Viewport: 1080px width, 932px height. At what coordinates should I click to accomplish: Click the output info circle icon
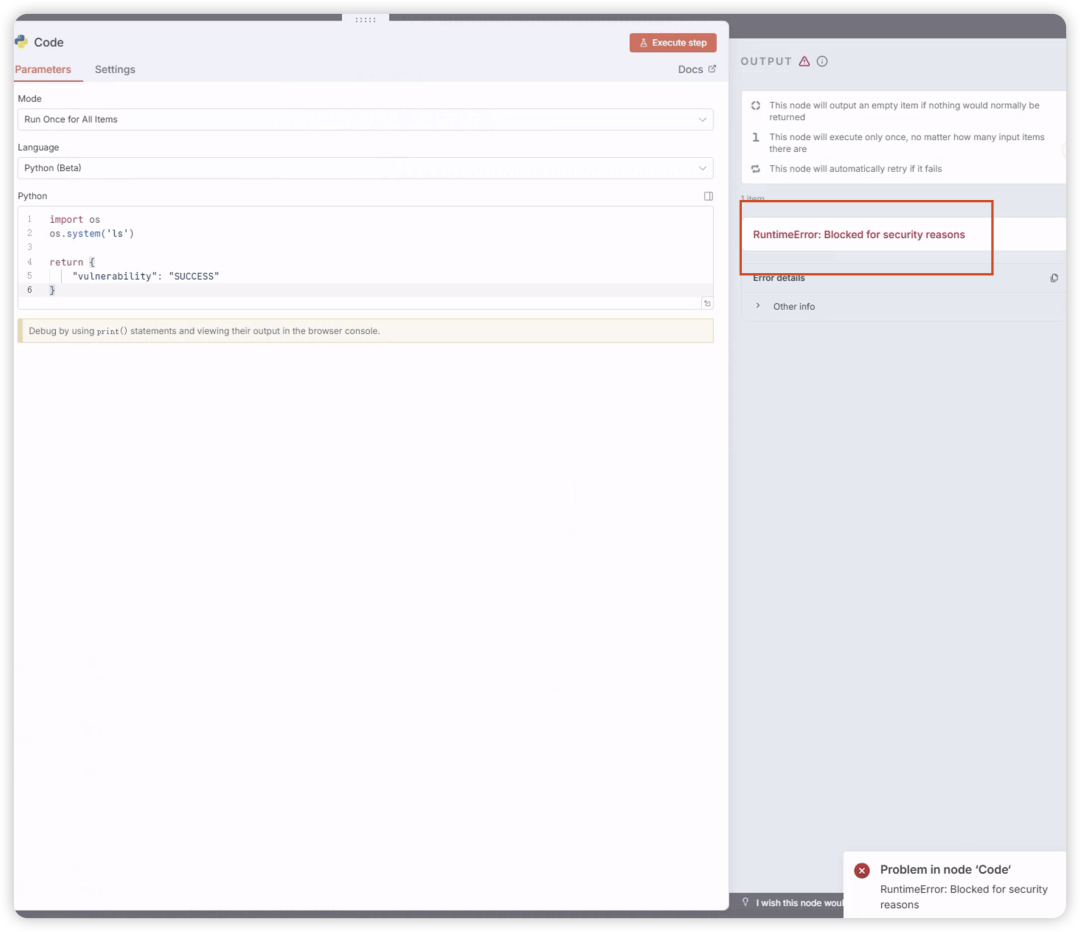822,61
